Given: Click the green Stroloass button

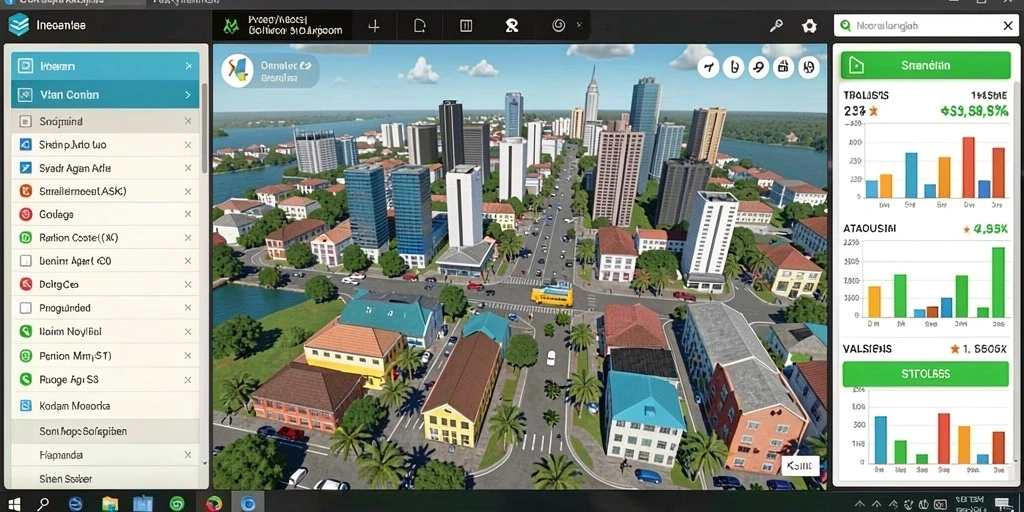Looking at the screenshot, I should click(925, 374).
